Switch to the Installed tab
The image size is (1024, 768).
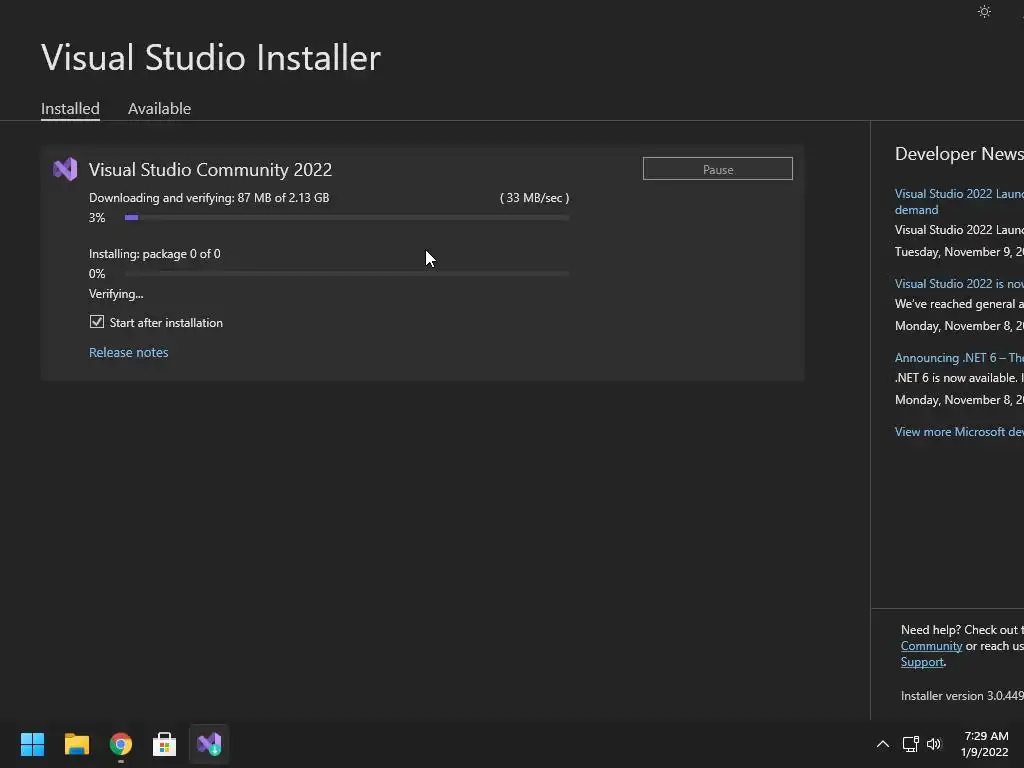[x=70, y=108]
